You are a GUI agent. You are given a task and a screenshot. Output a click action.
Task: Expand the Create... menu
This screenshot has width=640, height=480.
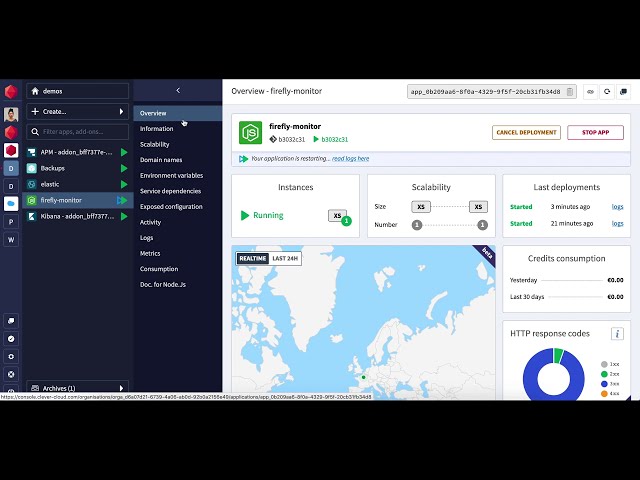(78, 111)
